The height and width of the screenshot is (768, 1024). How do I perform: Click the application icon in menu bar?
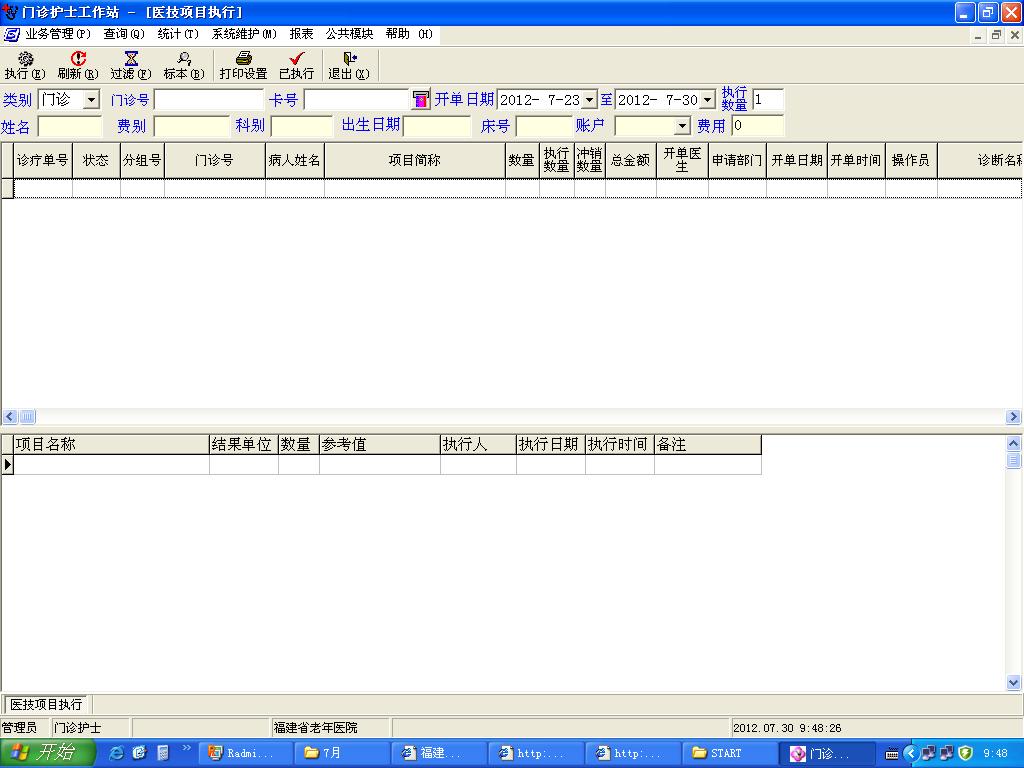[11, 34]
